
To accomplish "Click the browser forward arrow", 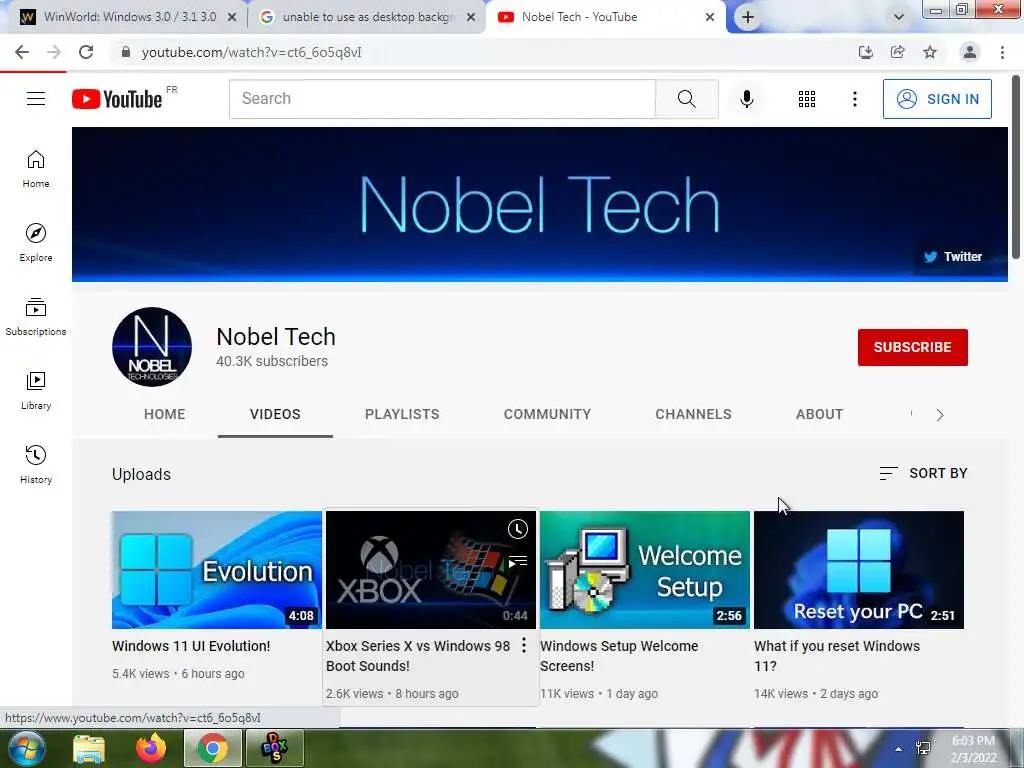I will click(x=54, y=52).
